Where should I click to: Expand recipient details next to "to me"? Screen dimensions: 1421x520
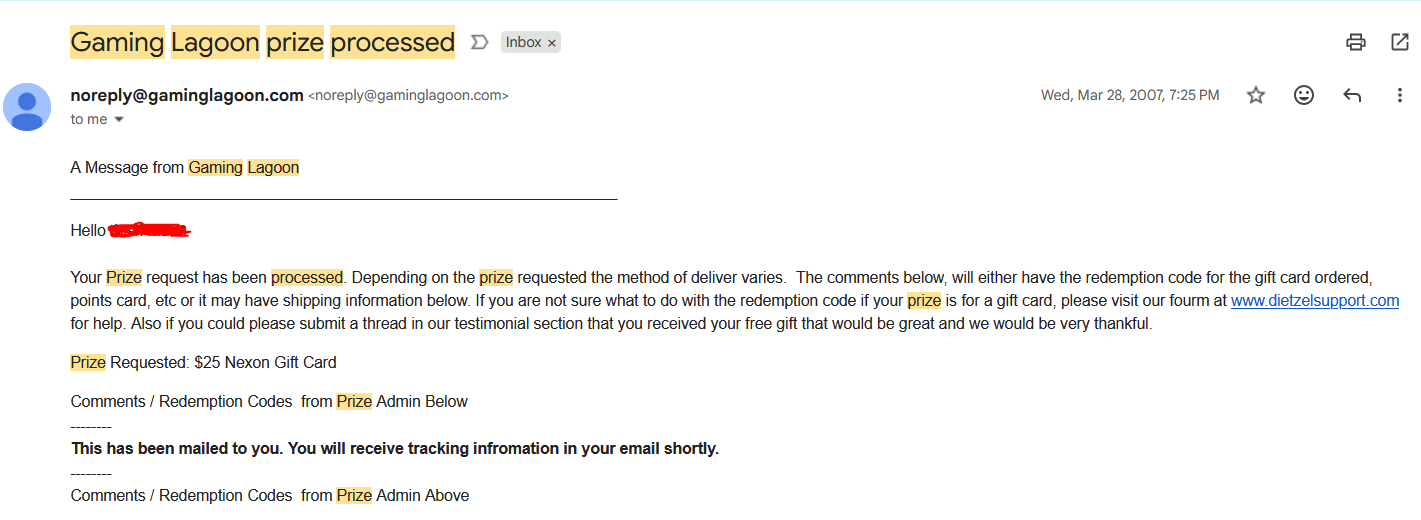(119, 120)
